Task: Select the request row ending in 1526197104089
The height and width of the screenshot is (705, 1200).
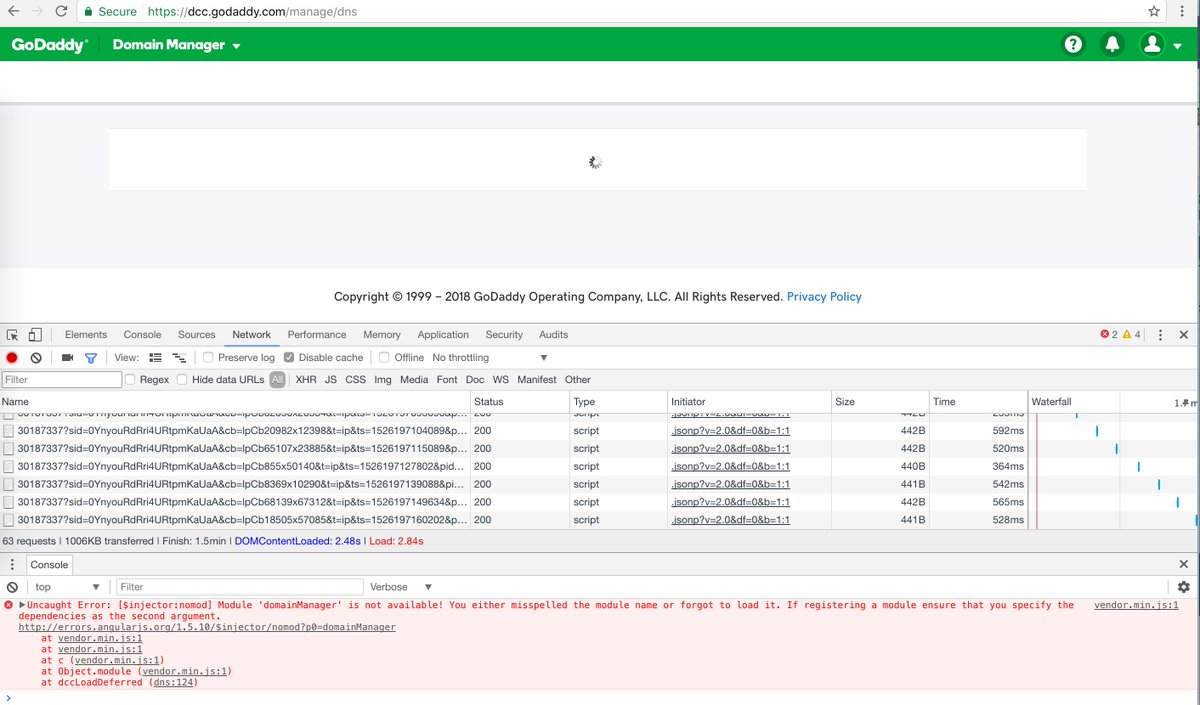Action: 514,430
